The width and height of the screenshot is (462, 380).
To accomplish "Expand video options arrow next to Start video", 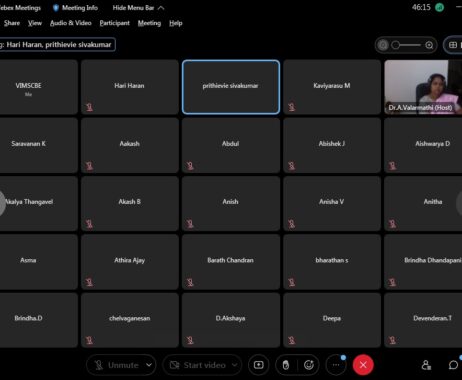I will point(235,365).
